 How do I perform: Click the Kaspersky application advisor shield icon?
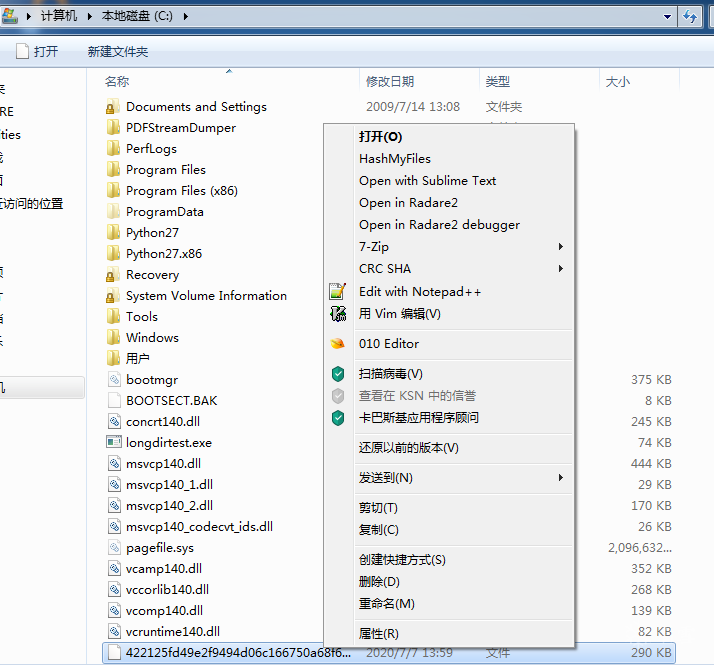pyautogui.click(x=338, y=418)
